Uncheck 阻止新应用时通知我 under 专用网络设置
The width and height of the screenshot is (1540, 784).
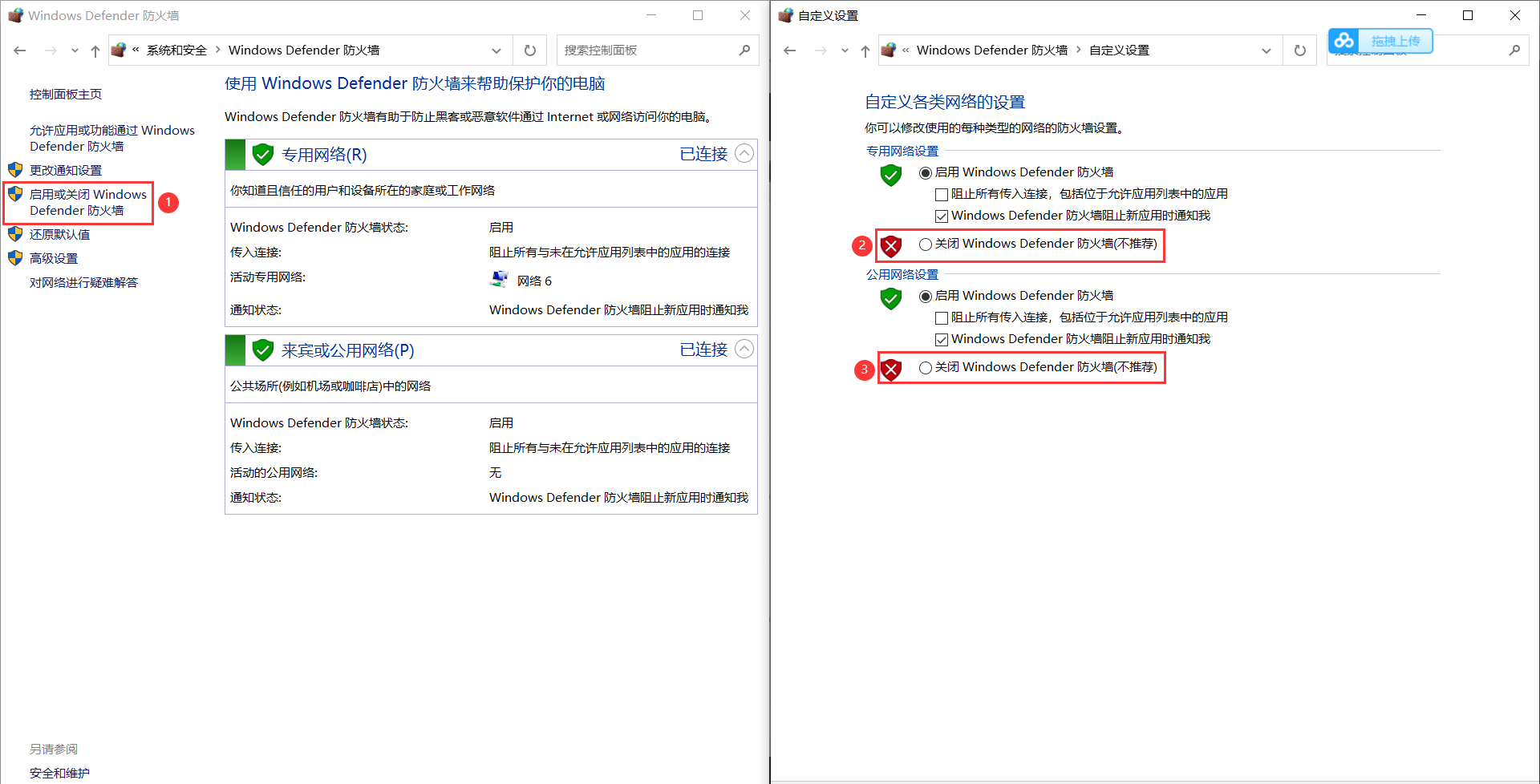(942, 216)
